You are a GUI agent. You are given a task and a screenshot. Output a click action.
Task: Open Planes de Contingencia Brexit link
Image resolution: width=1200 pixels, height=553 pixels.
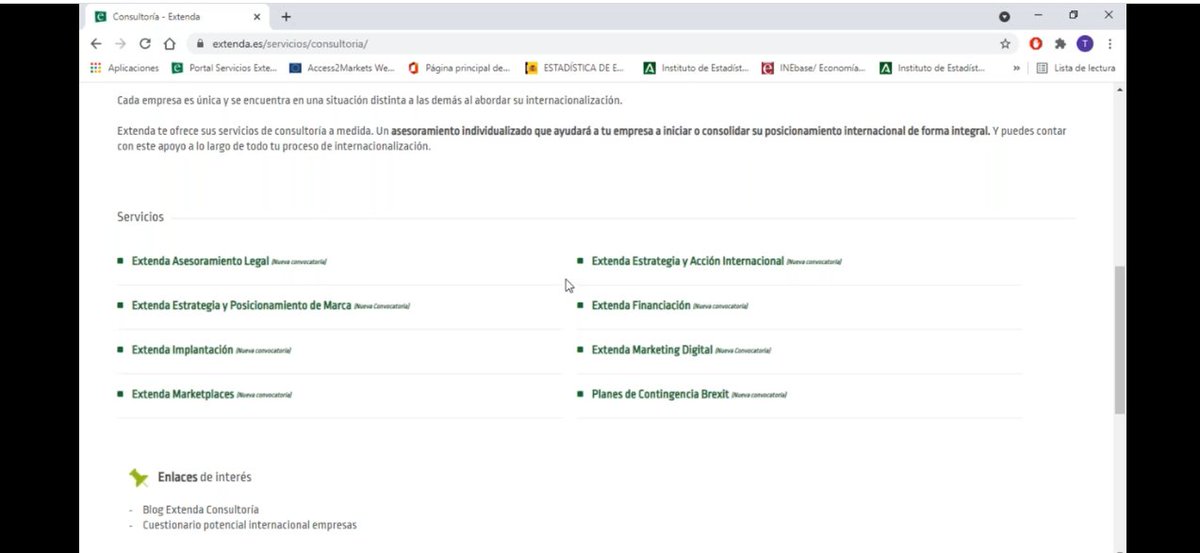coord(660,394)
